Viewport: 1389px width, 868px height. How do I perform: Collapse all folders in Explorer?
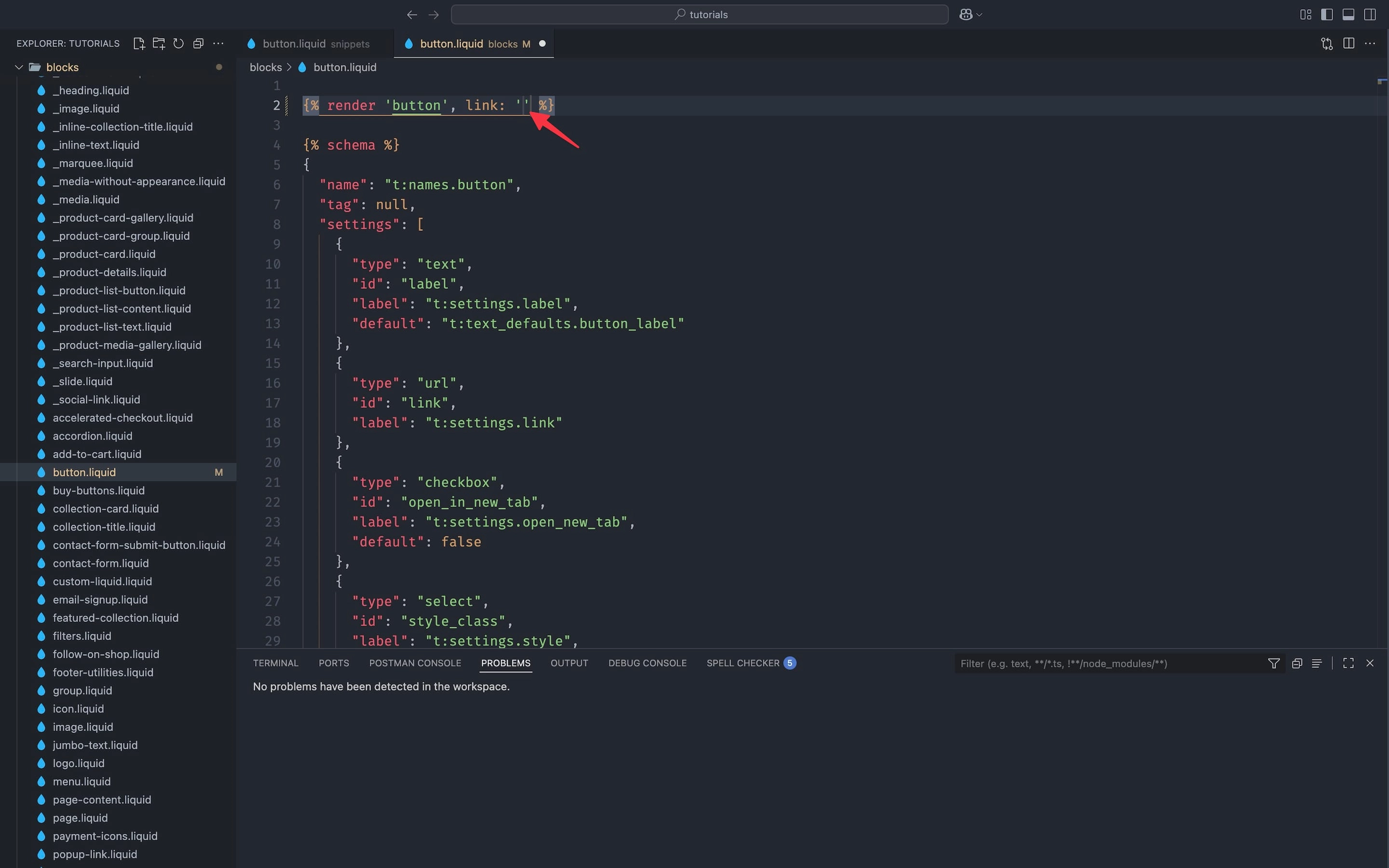pos(199,43)
